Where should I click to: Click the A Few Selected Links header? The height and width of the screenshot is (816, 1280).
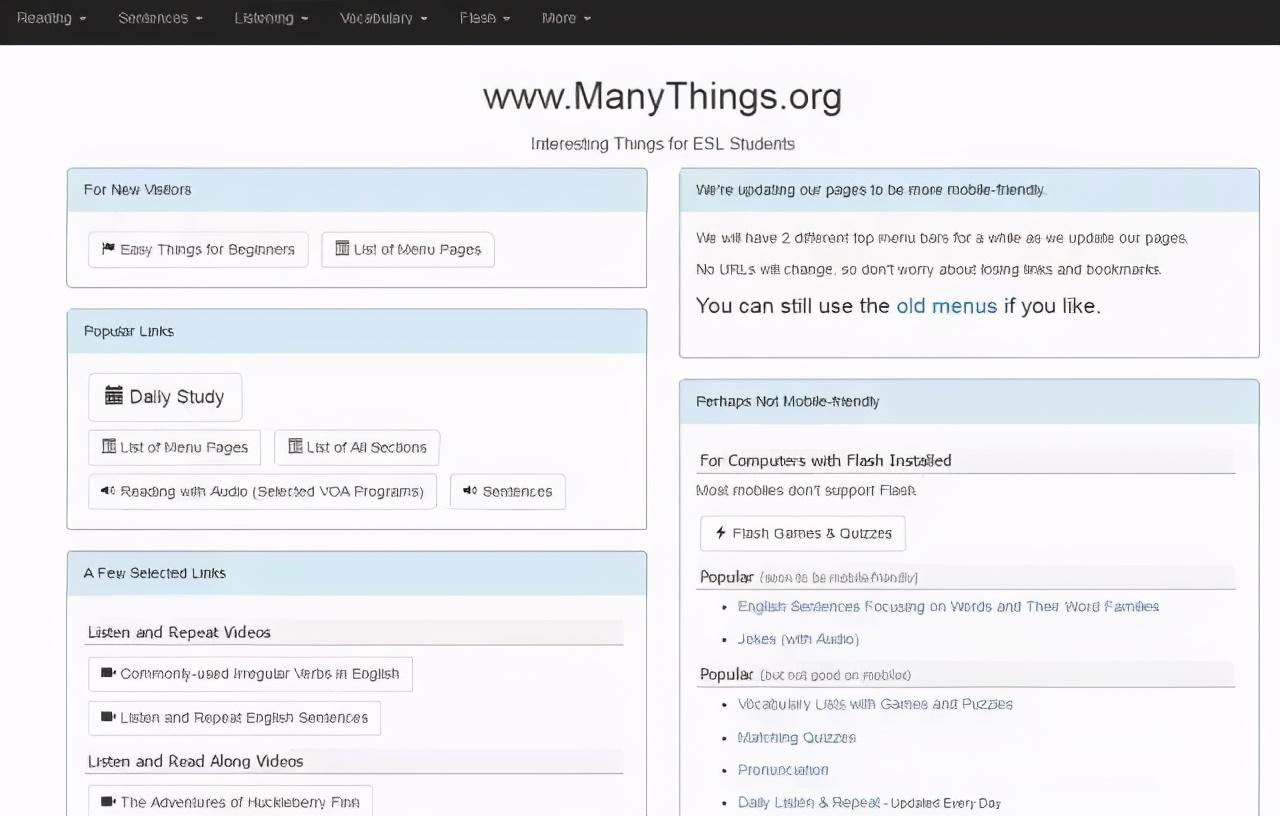point(357,574)
